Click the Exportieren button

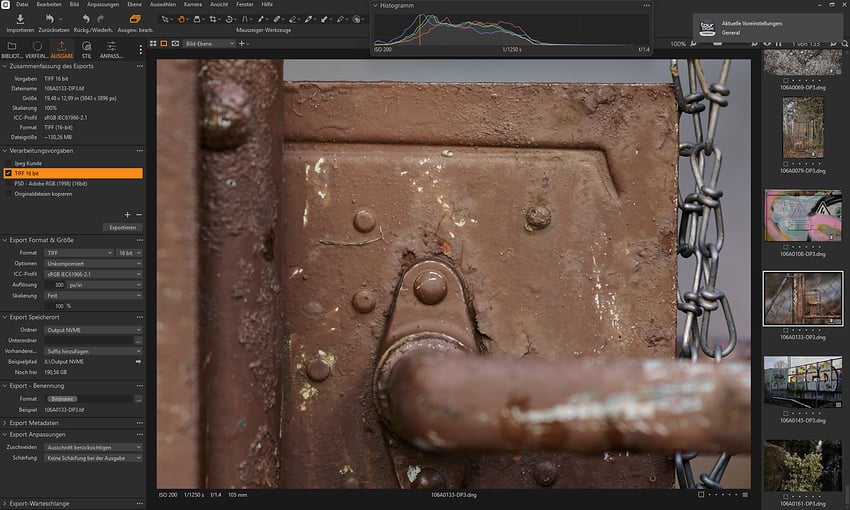tap(123, 227)
